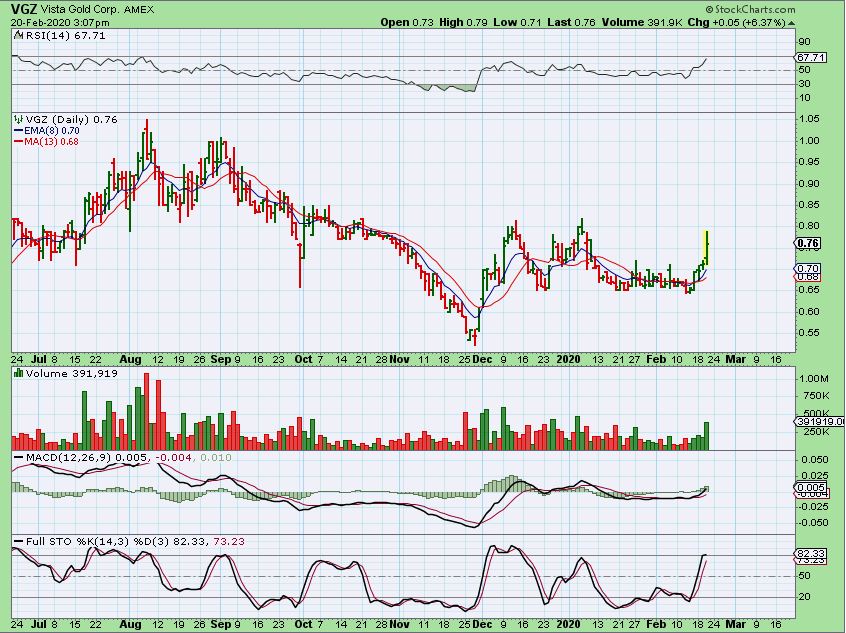Screen dimensions: 846x633
Task: Click the VGZ ticker symbol title
Action: pos(23,9)
